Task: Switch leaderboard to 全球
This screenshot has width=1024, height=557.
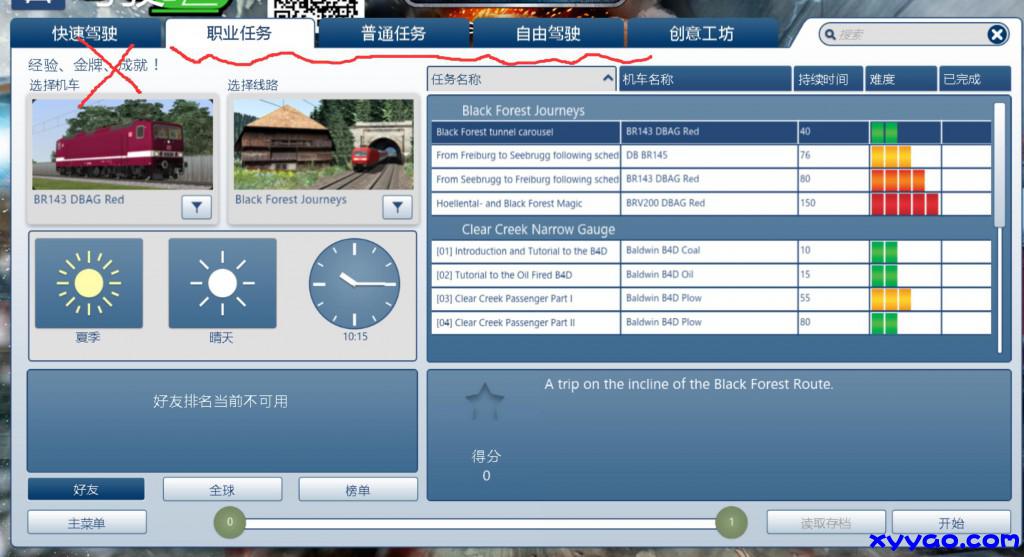Action: coord(221,490)
